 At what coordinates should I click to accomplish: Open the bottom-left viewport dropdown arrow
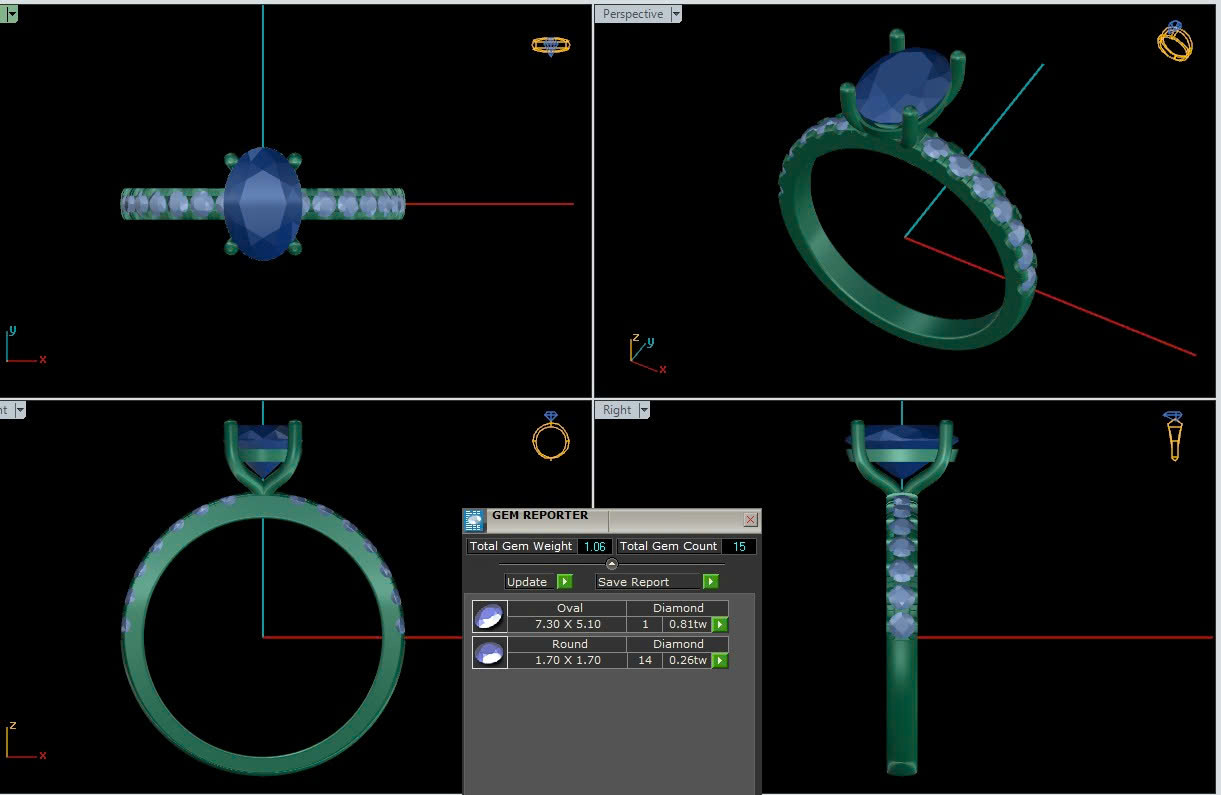point(19,410)
